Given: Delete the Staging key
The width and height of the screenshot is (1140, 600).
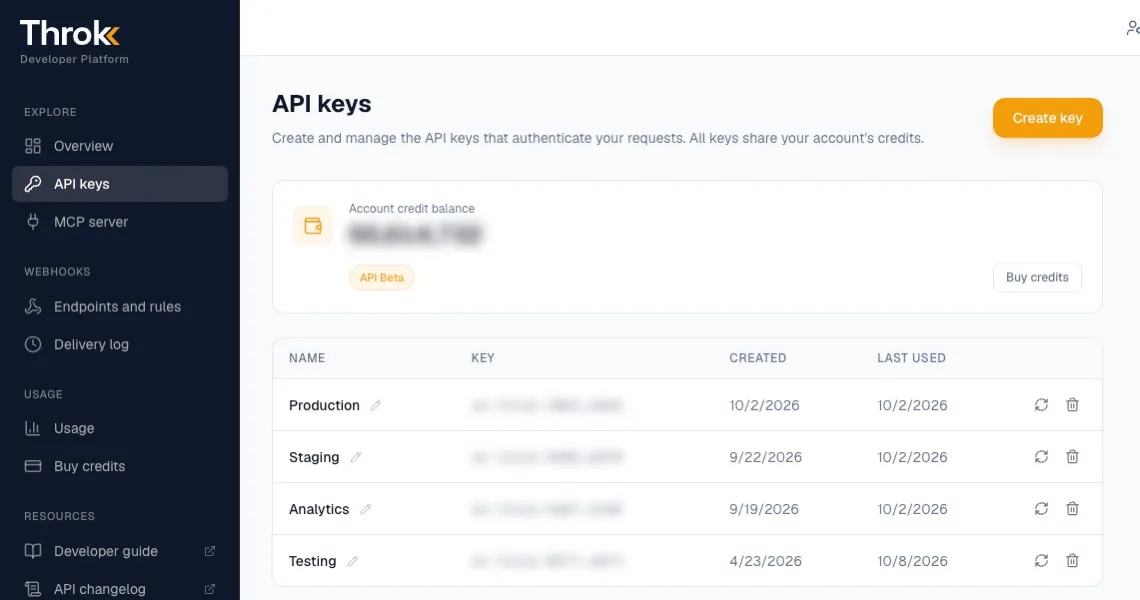Looking at the screenshot, I should [1072, 457].
